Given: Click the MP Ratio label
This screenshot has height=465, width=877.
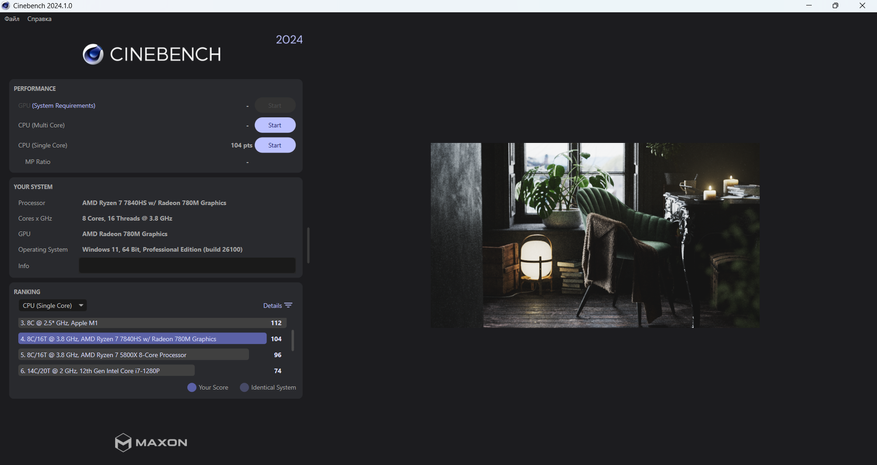Looking at the screenshot, I should tap(37, 162).
